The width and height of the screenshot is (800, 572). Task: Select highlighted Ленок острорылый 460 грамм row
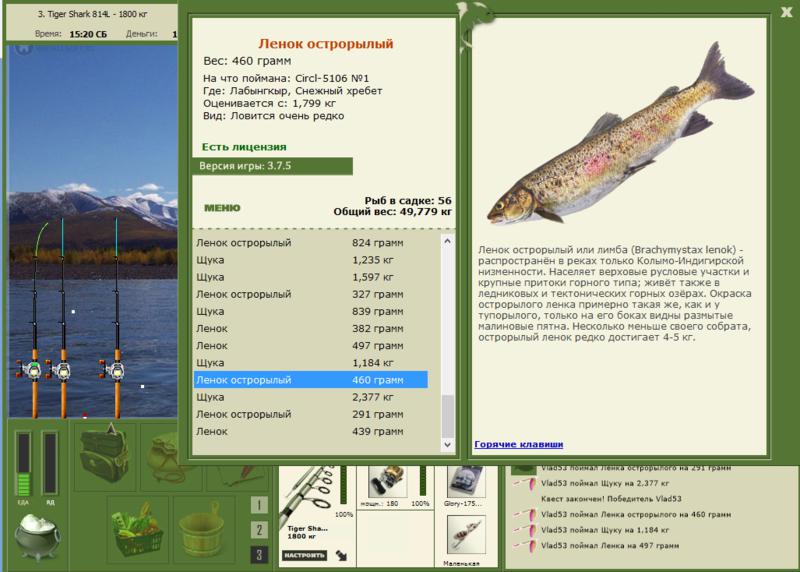click(310, 380)
